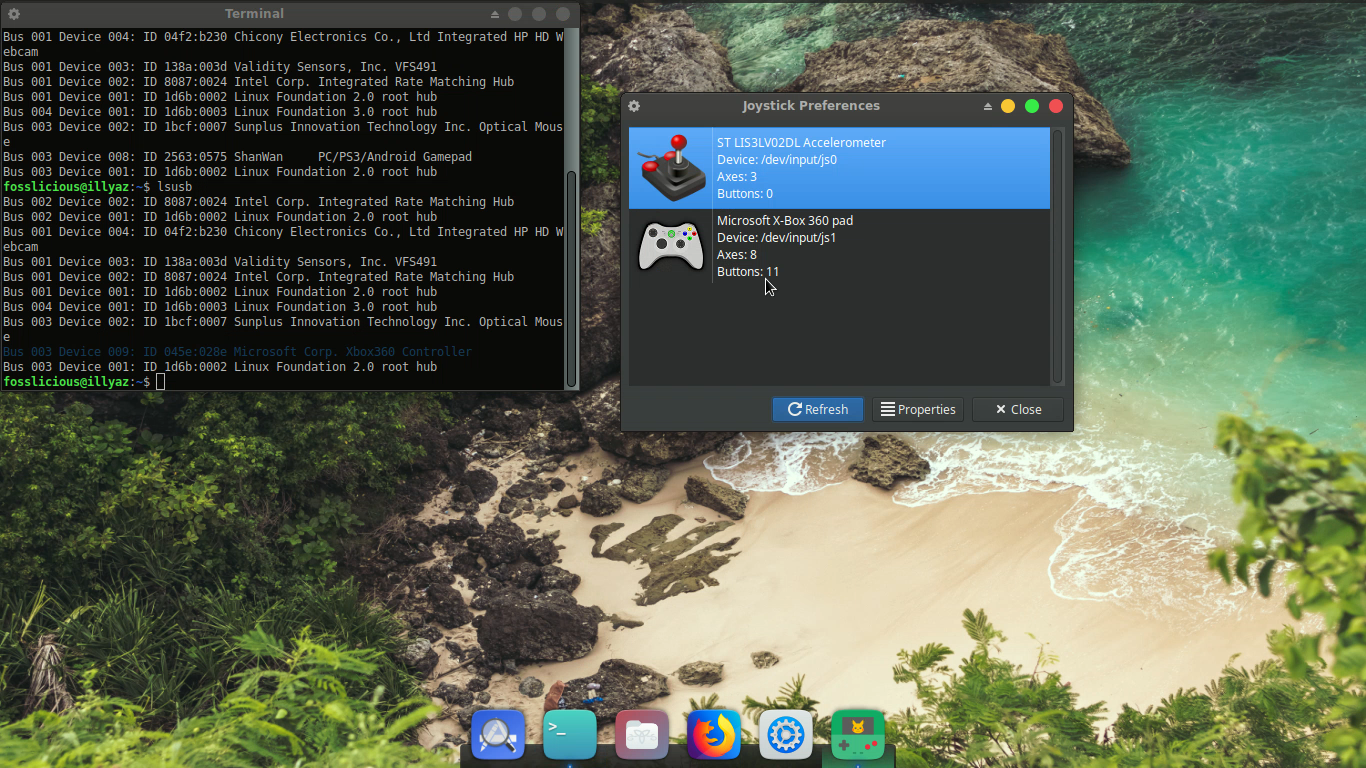Image resolution: width=1366 pixels, height=768 pixels.
Task: Open the terminal icon in the dock
Action: pyautogui.click(x=570, y=736)
